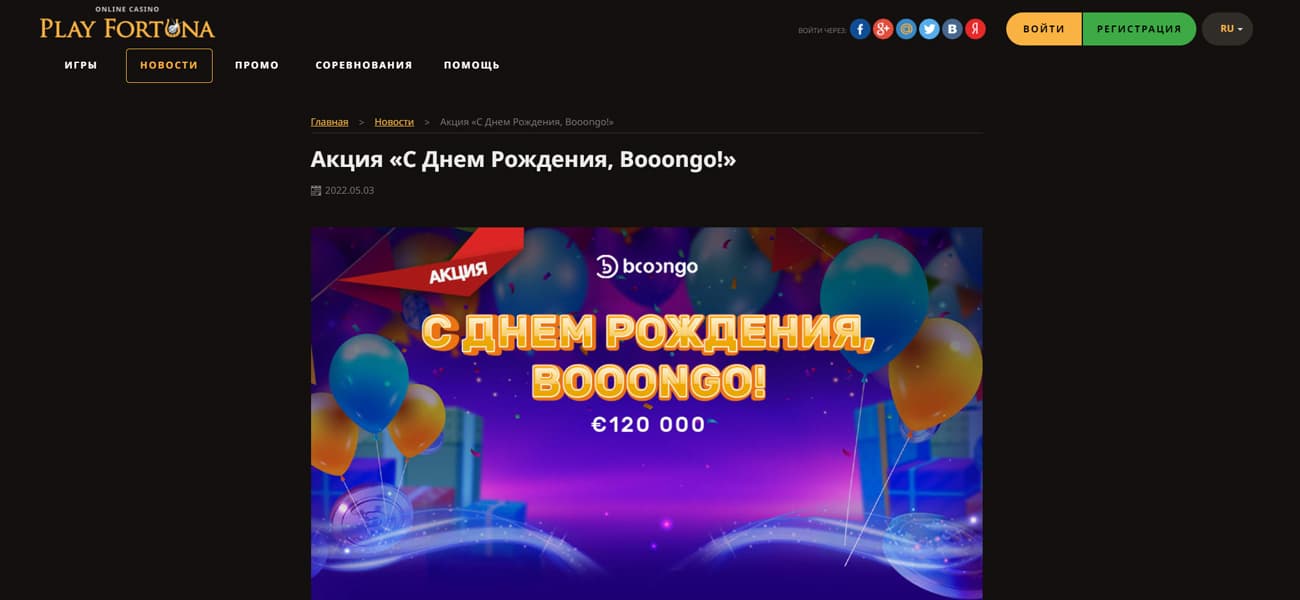Select the Новости navigation tab

tap(169, 65)
